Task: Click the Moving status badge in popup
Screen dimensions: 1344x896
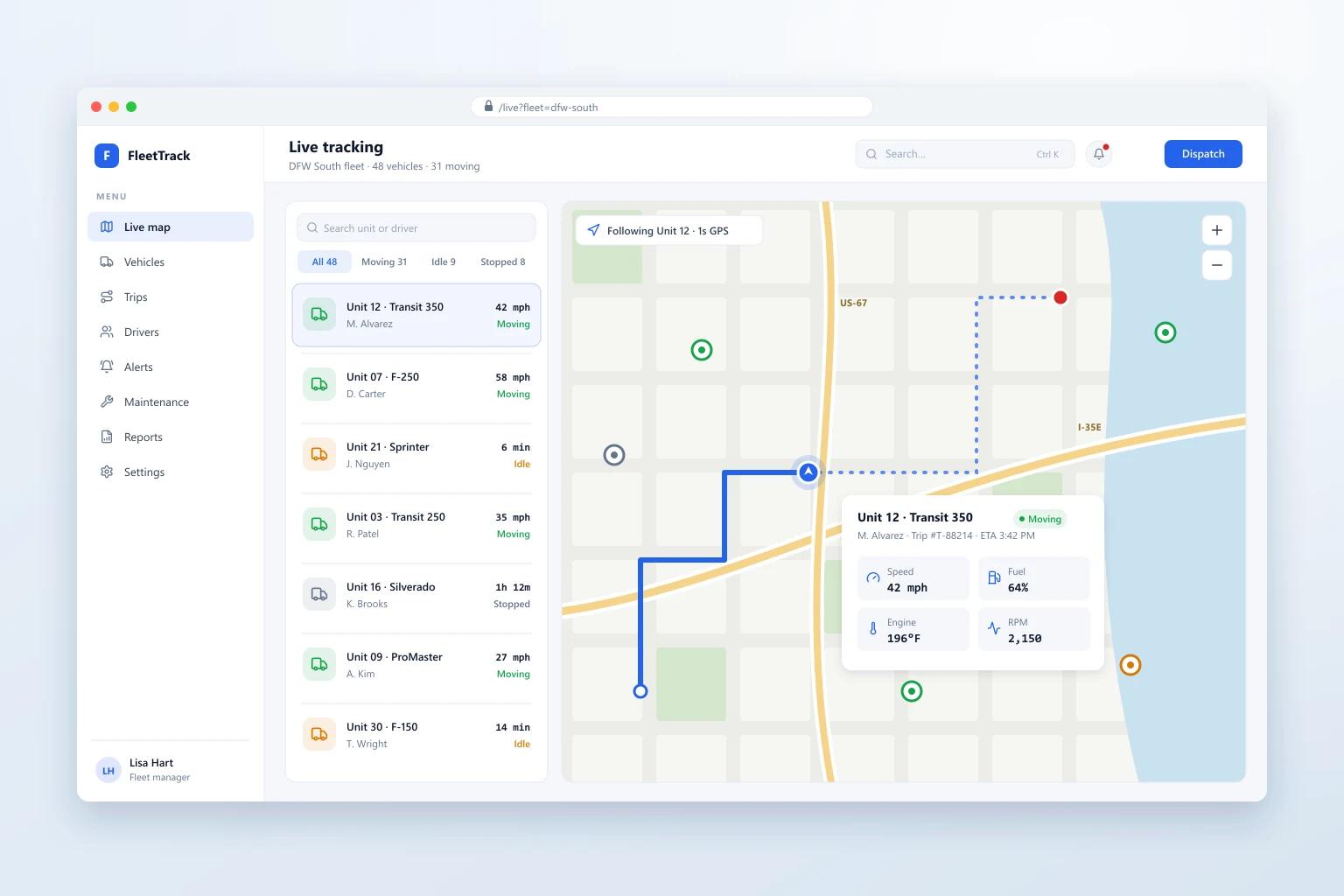Action: coord(1040,519)
